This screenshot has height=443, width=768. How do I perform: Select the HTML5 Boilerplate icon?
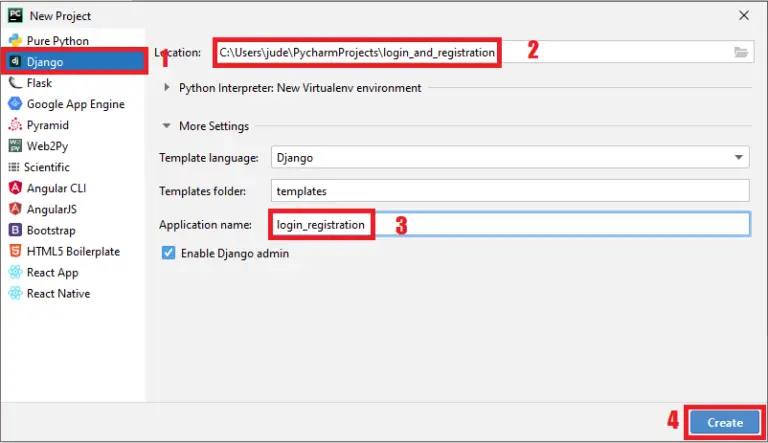click(x=15, y=251)
